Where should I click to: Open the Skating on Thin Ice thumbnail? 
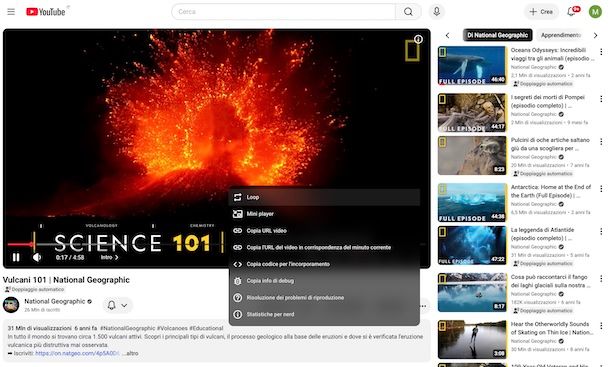click(472, 339)
